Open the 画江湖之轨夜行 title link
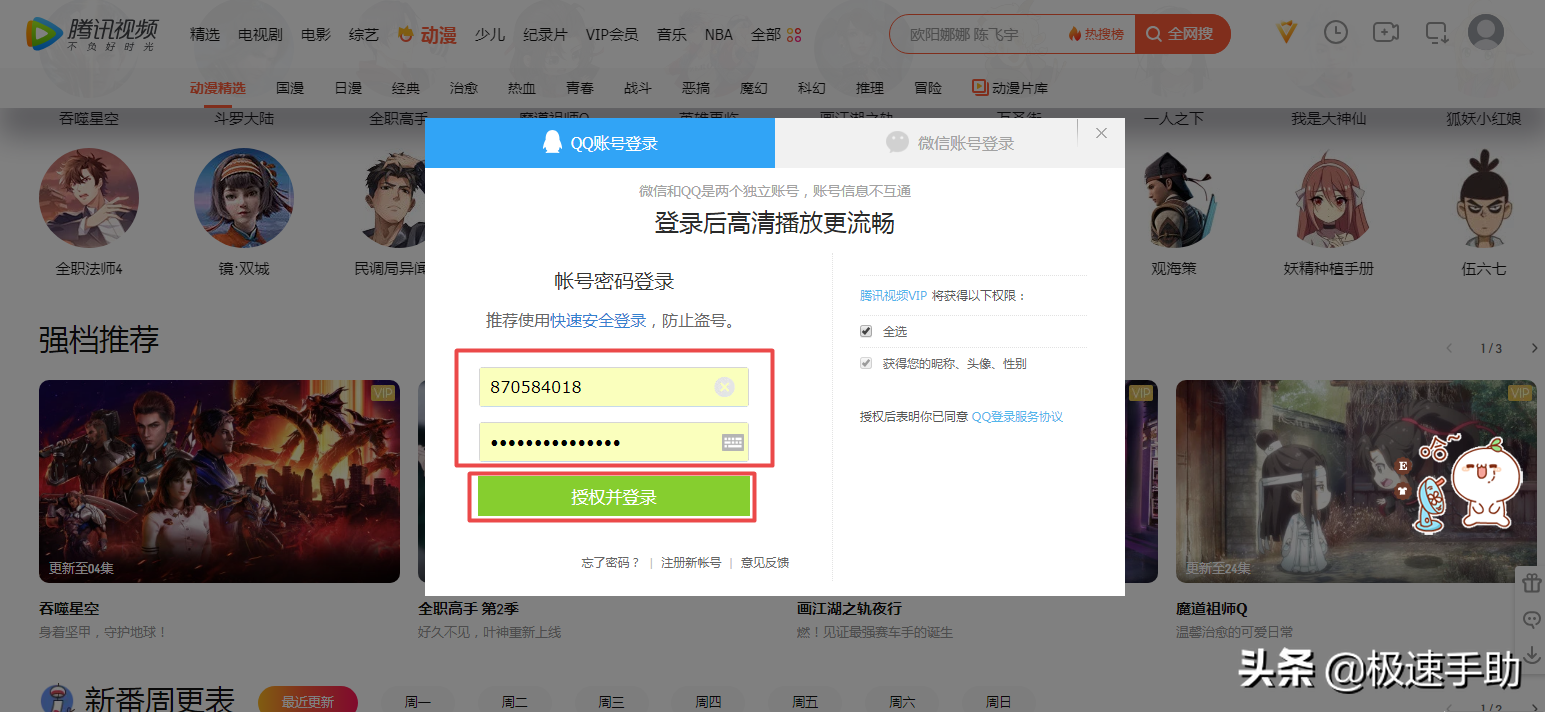The width and height of the screenshot is (1545, 712). (850, 609)
